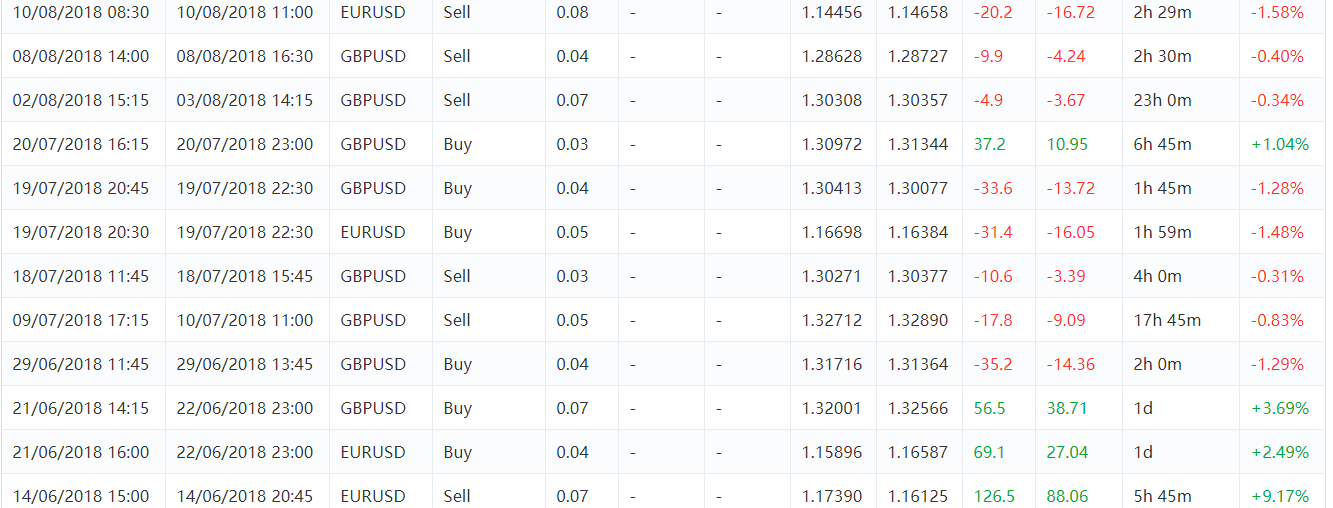
Task: Click the 1.31364 close price
Action: point(918,364)
